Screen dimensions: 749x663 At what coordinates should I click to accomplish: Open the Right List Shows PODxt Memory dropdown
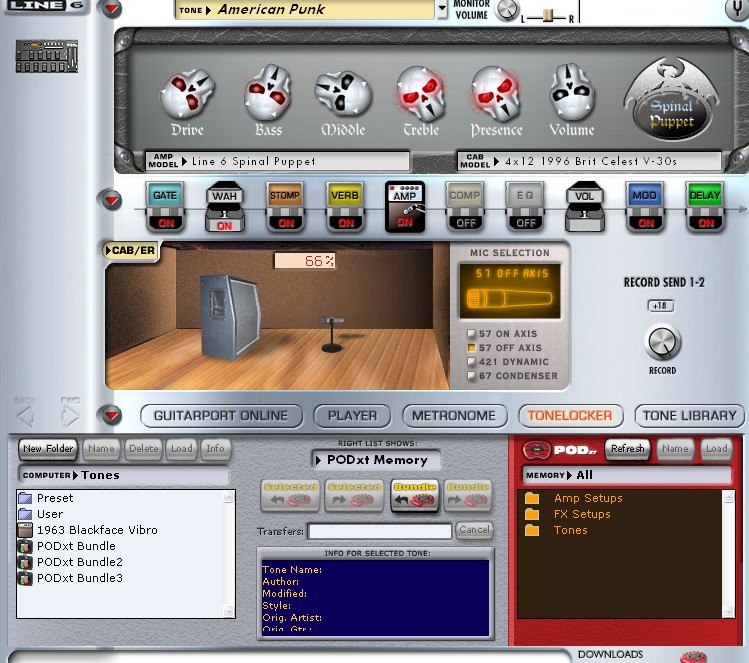coord(376,460)
